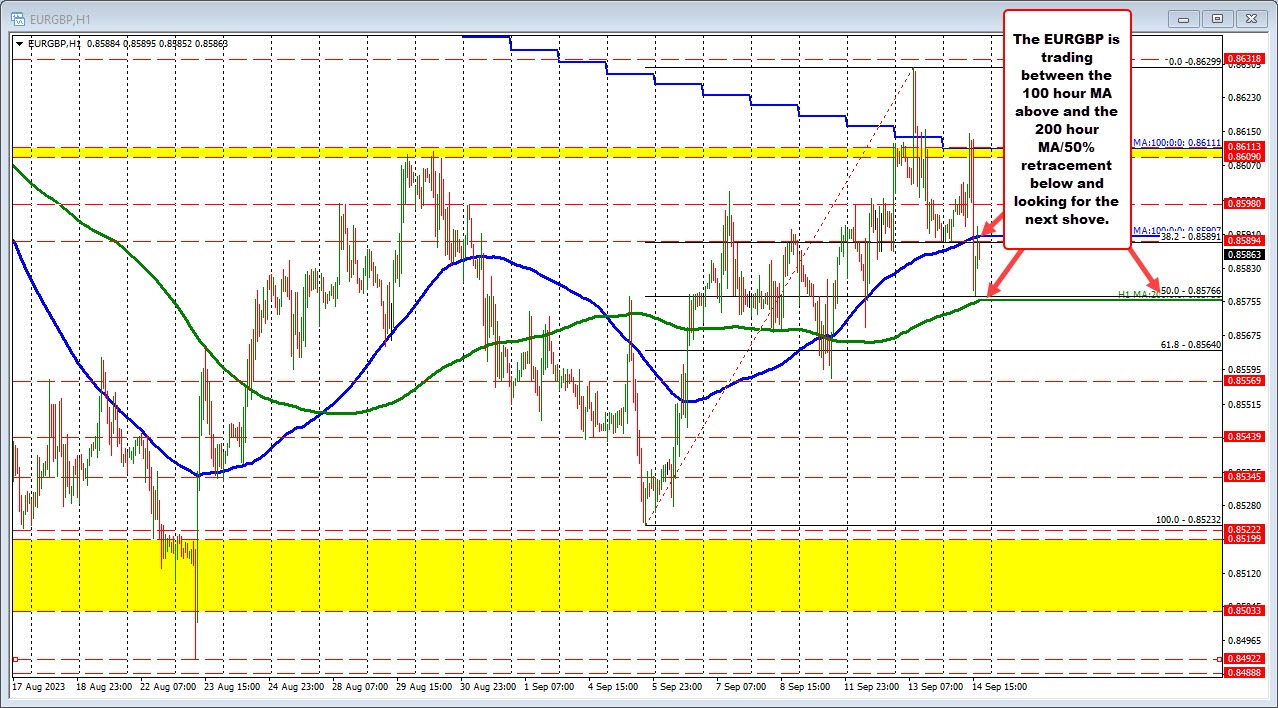The width and height of the screenshot is (1278, 708).
Task: Click the current price tag 0.85863
Action: [1244, 255]
